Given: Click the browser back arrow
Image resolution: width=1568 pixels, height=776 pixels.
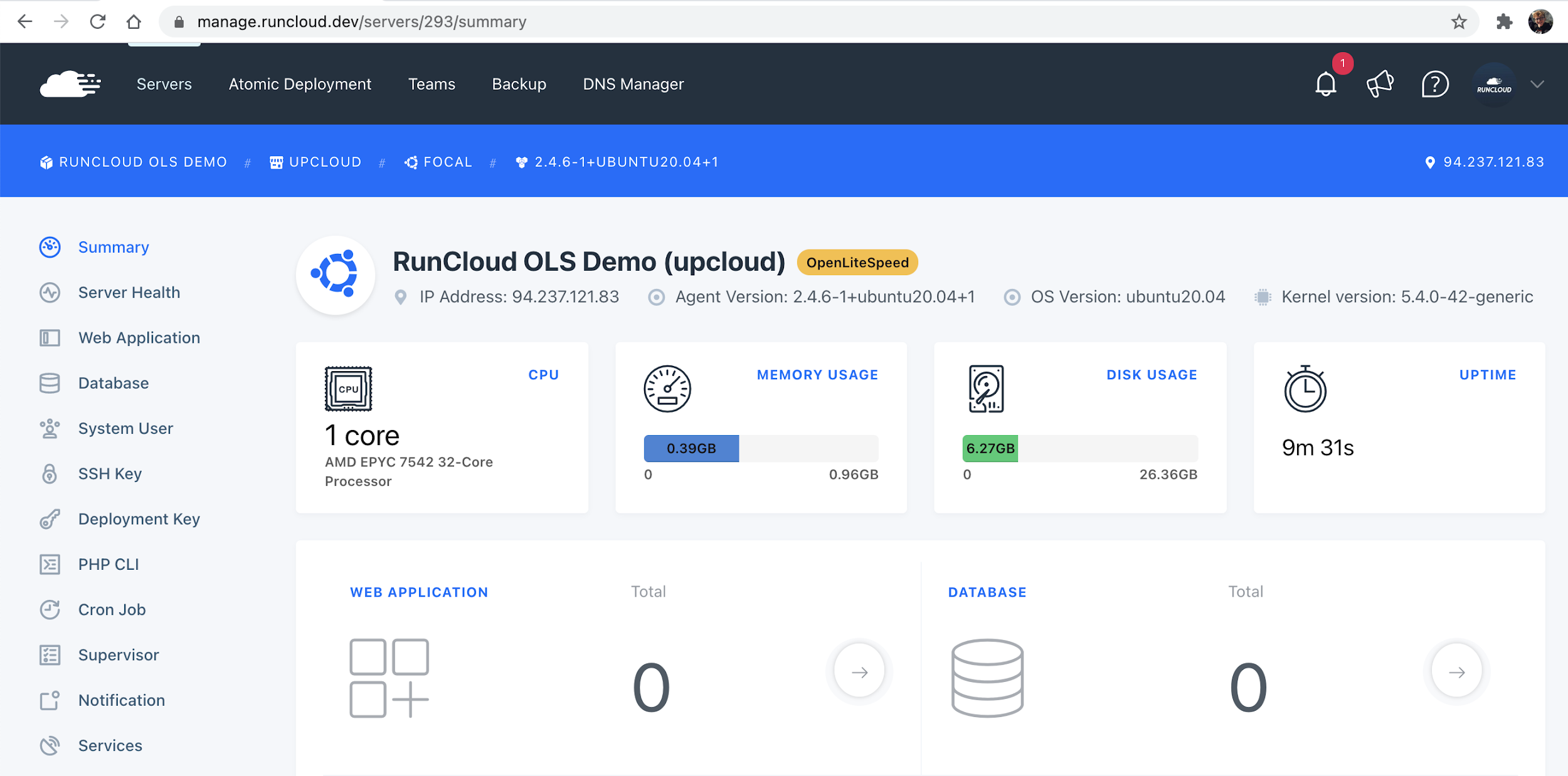Looking at the screenshot, I should pyautogui.click(x=24, y=21).
